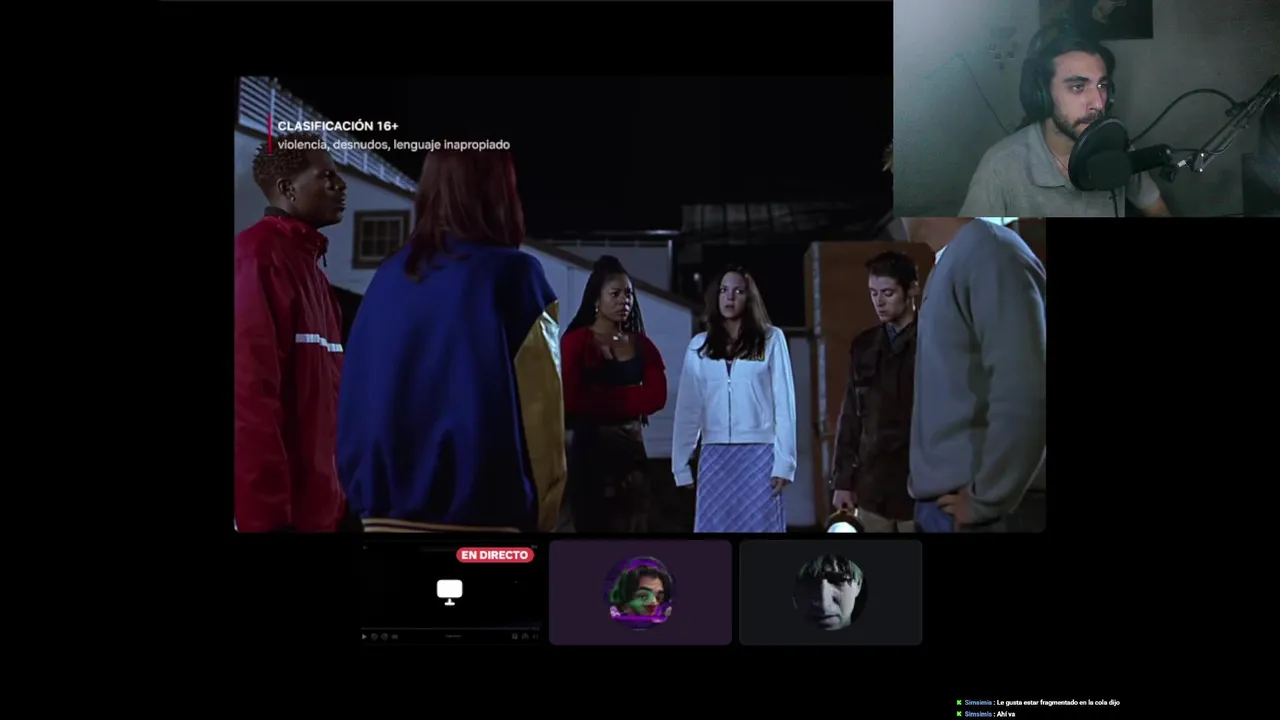Click the chat message 'Ahí va'
The height and width of the screenshot is (720, 1280).
(1005, 714)
